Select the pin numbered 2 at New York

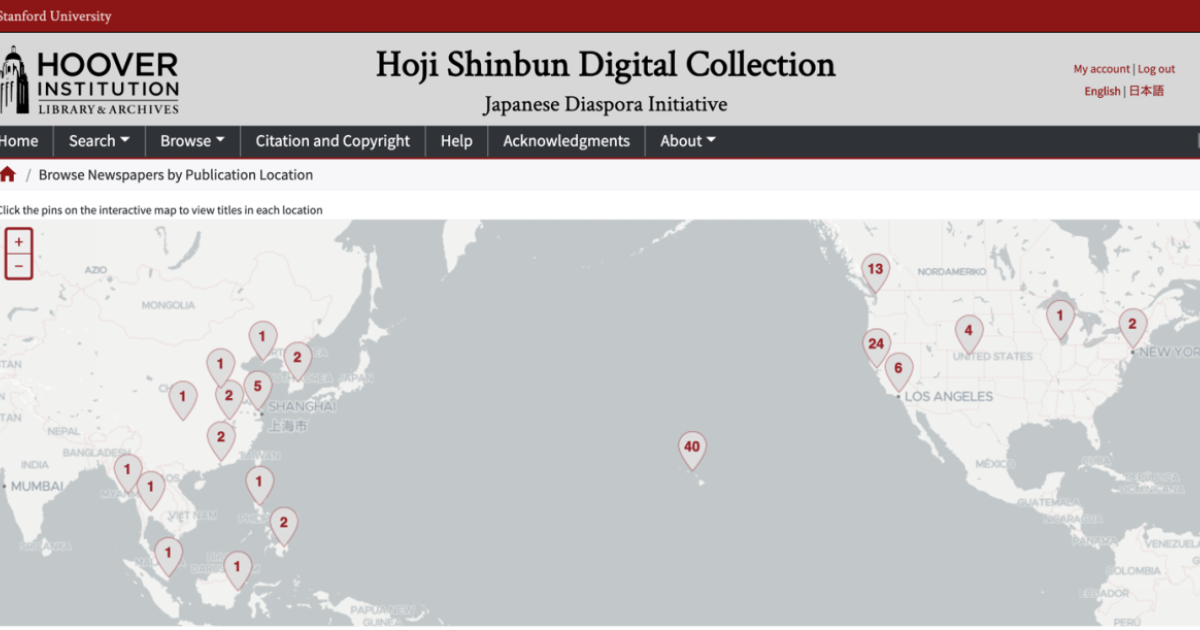[1132, 328]
